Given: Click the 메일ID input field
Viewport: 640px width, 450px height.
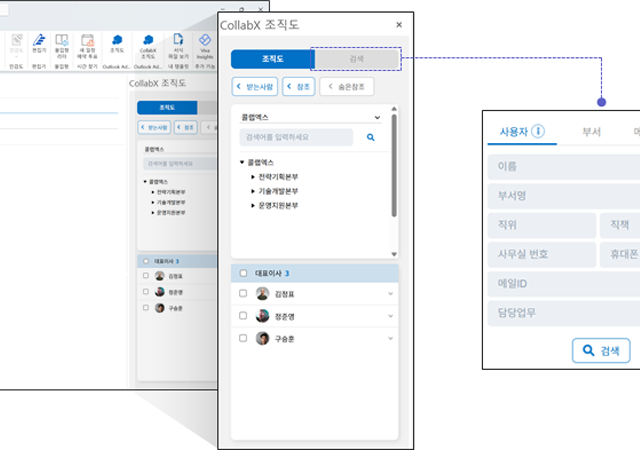Looking at the screenshot, I should coord(564,284).
